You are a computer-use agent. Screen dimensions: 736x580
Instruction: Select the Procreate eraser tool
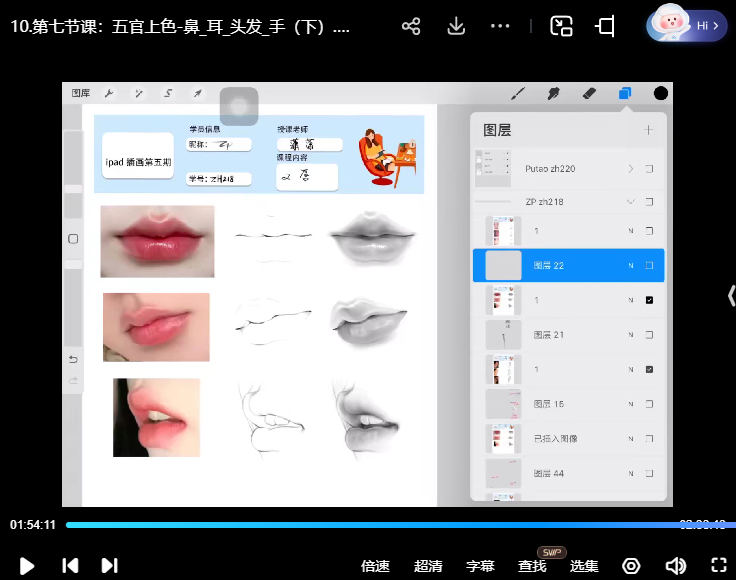pyautogui.click(x=588, y=93)
